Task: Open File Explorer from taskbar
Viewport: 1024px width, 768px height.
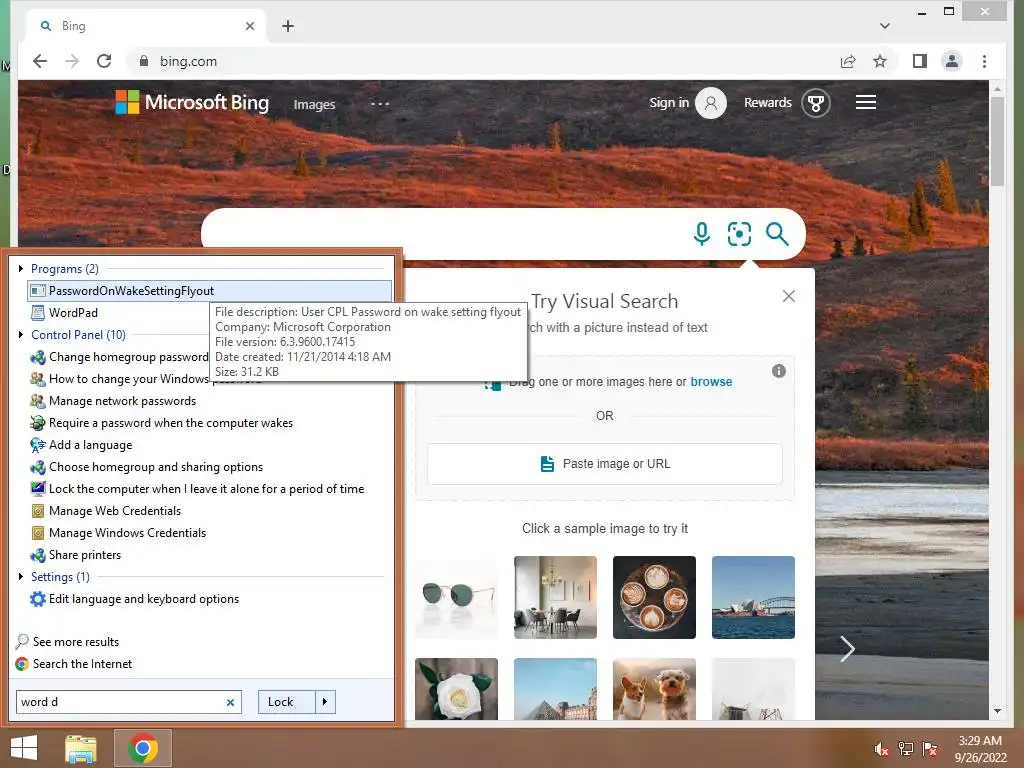Action: point(81,748)
